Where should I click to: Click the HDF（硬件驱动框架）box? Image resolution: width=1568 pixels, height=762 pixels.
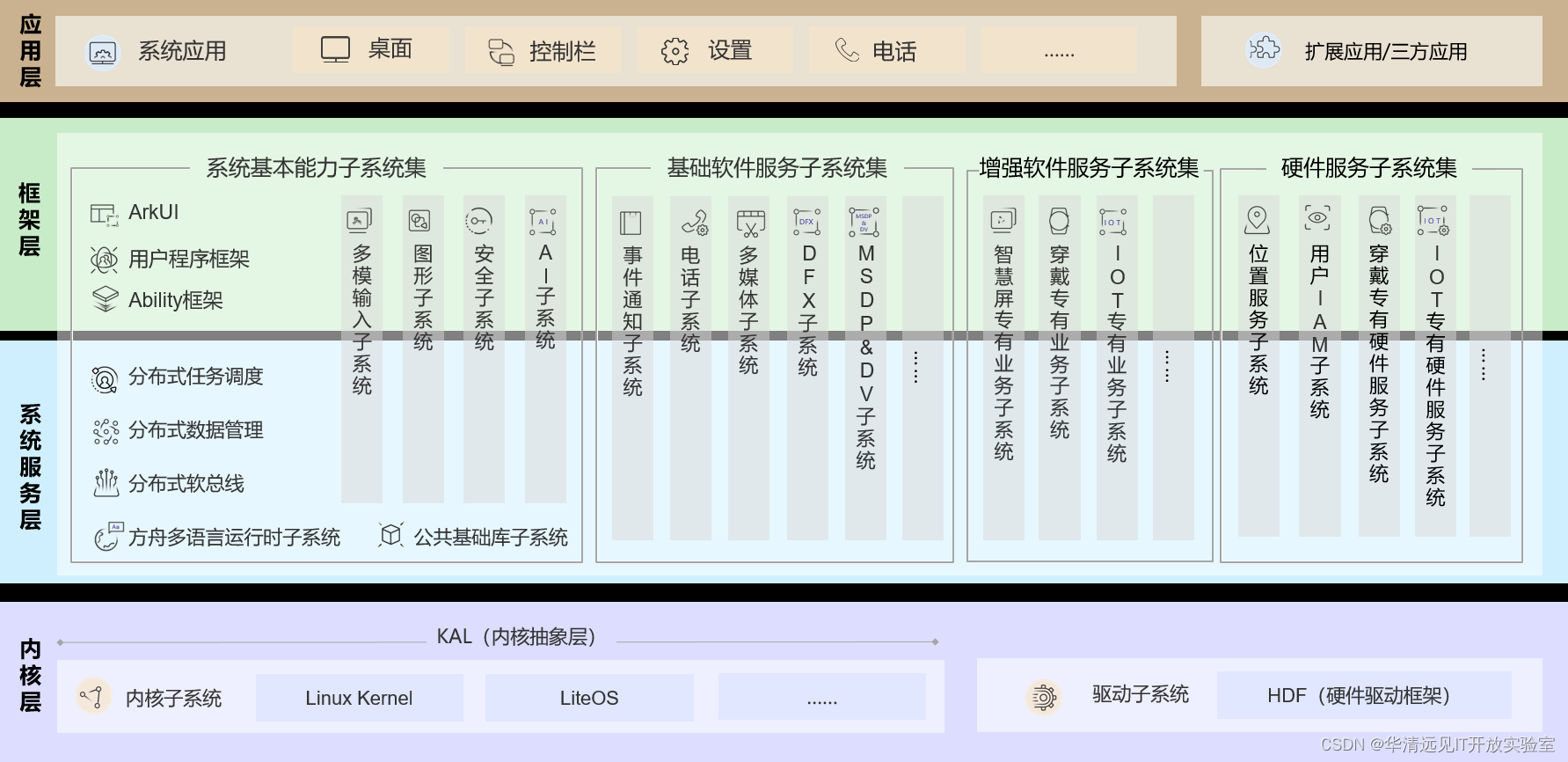(x=1364, y=696)
